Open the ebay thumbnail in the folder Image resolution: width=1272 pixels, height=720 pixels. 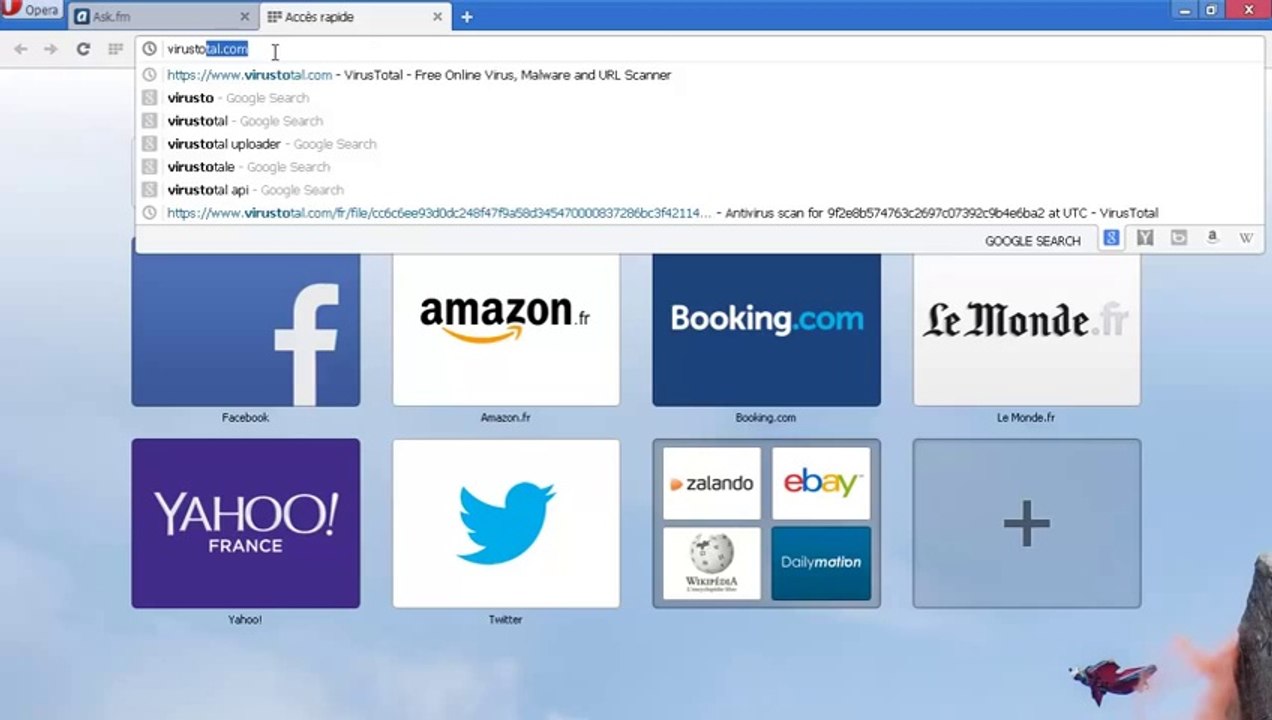tap(821, 484)
